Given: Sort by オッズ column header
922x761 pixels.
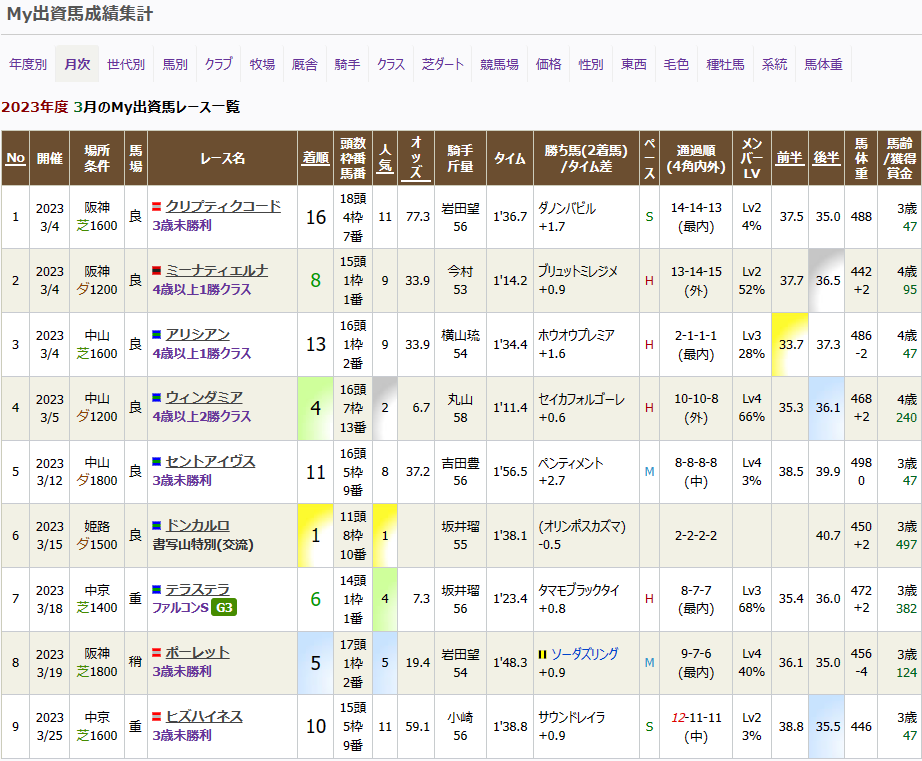Looking at the screenshot, I should click(416, 158).
